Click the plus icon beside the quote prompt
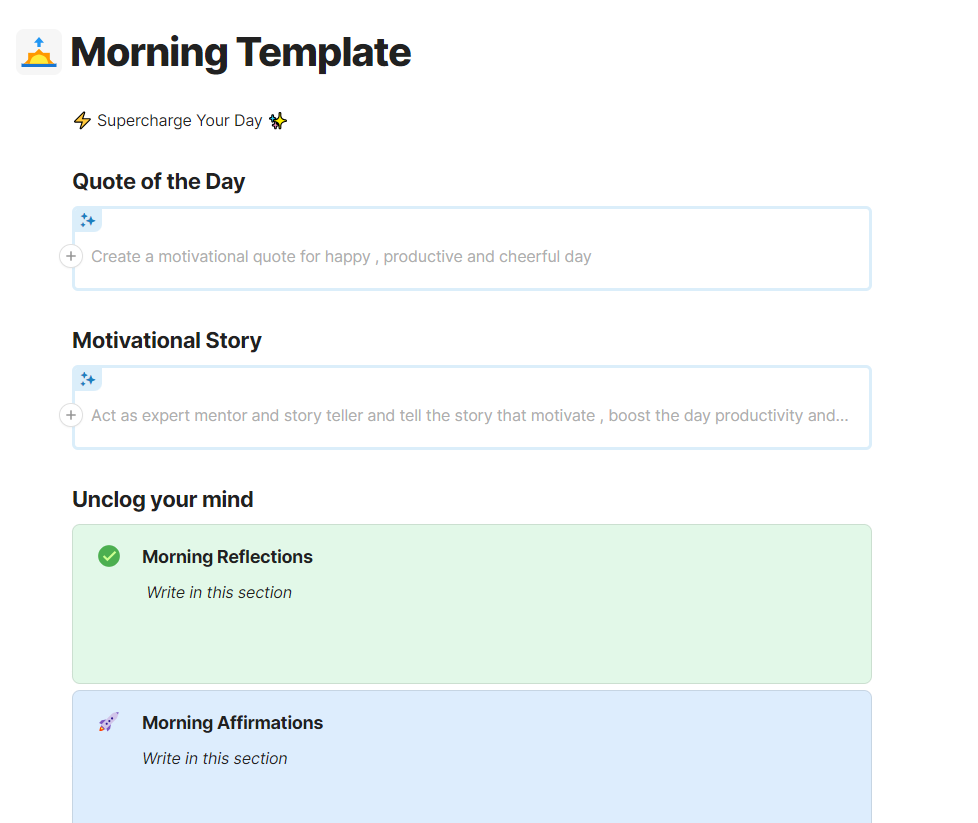The image size is (978, 823). click(x=70, y=256)
